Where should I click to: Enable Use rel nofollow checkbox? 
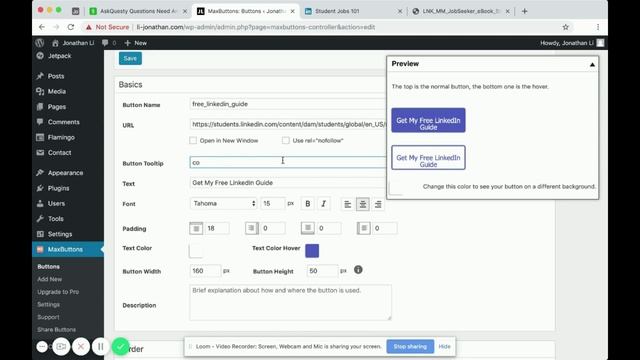click(x=286, y=140)
